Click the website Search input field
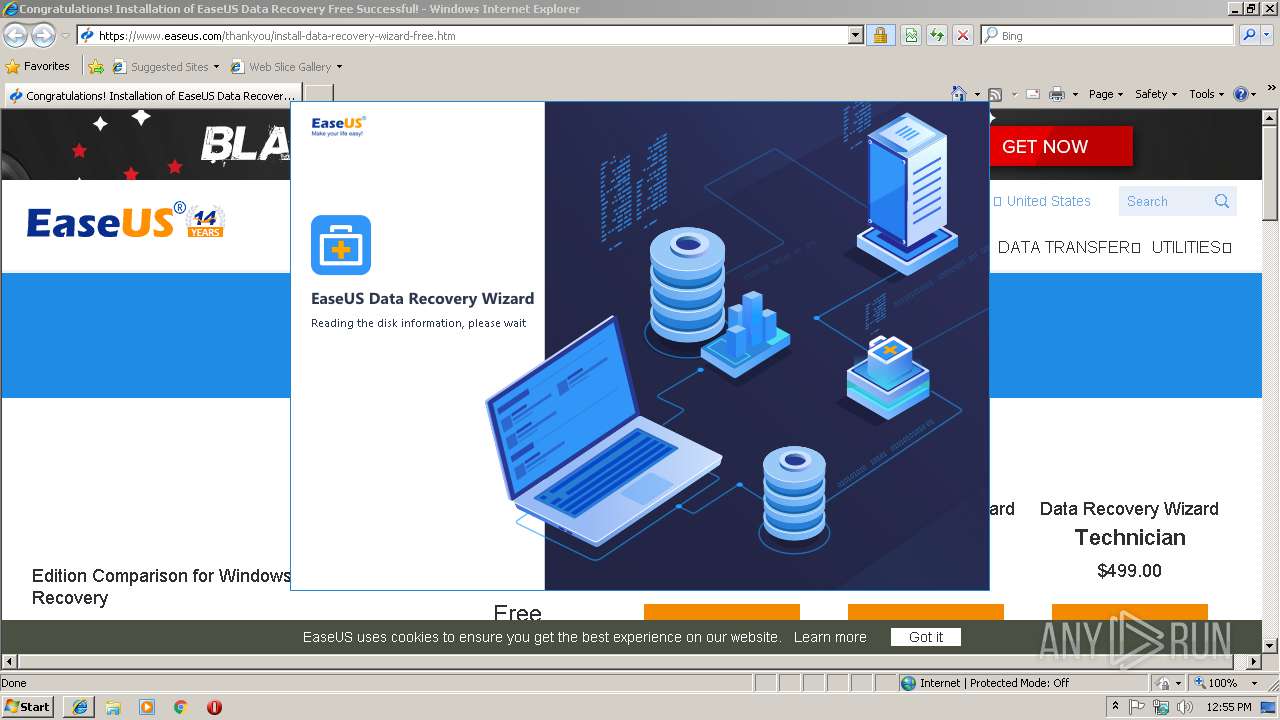The width and height of the screenshot is (1280, 720). 1166,201
